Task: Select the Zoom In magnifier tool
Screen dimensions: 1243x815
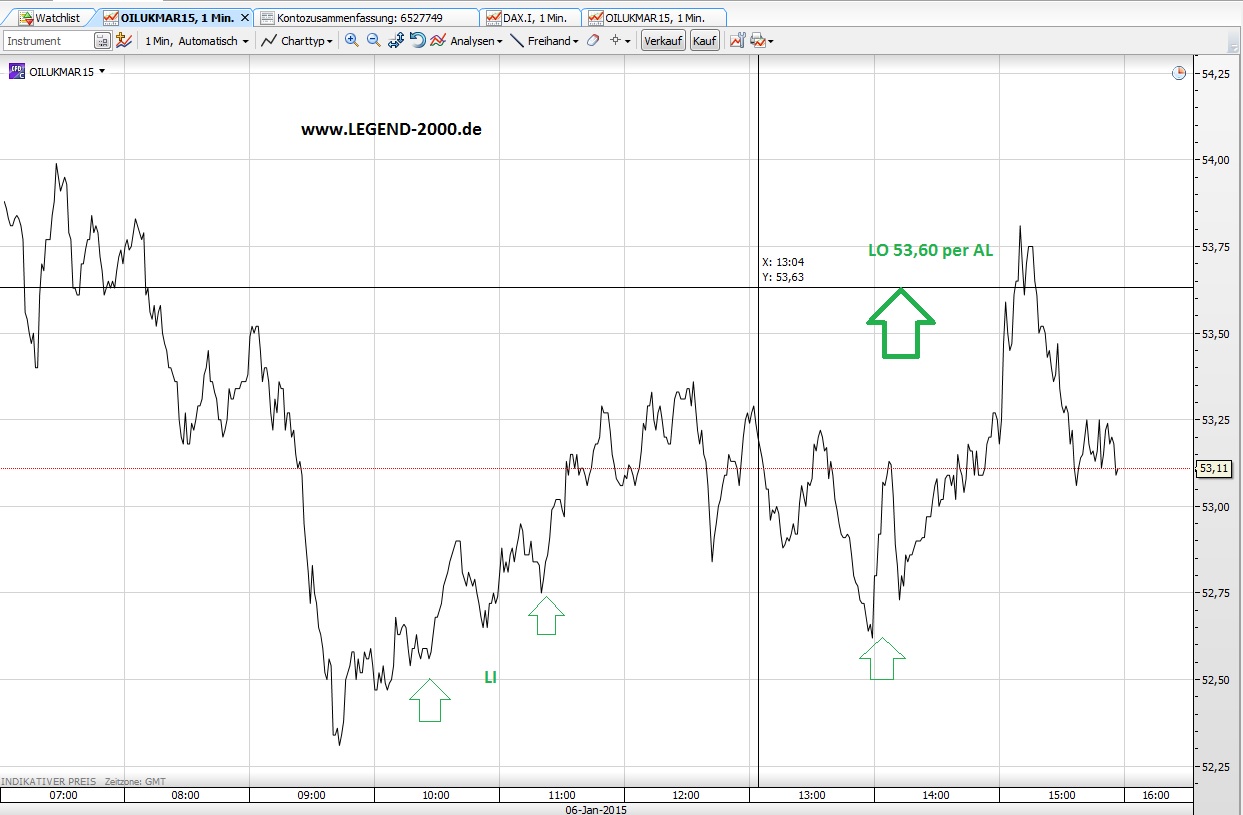Action: (x=350, y=40)
